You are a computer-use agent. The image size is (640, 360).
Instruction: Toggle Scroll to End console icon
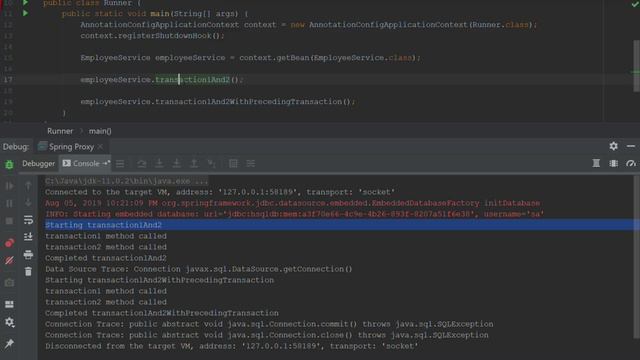coord(28,237)
